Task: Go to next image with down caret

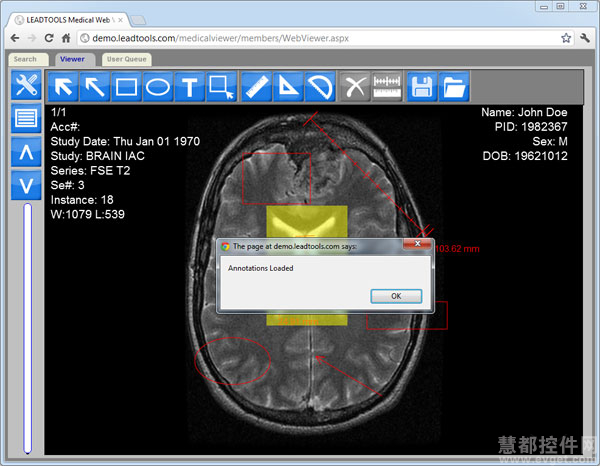Action: pyautogui.click(x=26, y=186)
